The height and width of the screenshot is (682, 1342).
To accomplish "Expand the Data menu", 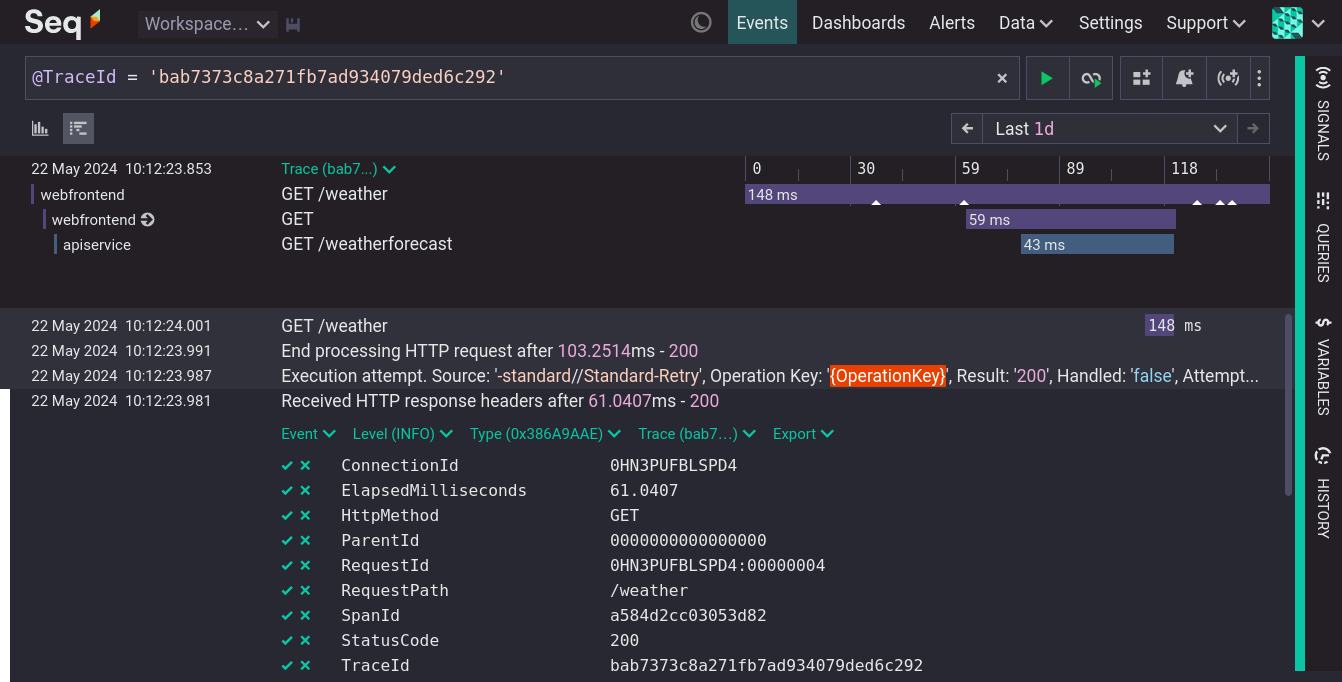I will (x=1026, y=22).
